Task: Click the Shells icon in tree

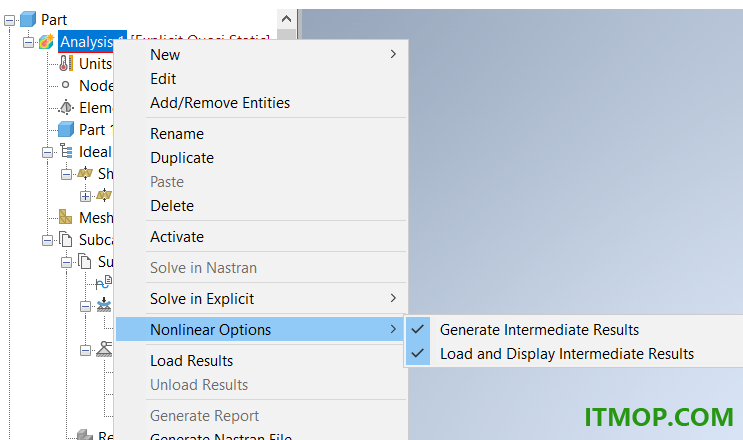Action: tap(85, 173)
